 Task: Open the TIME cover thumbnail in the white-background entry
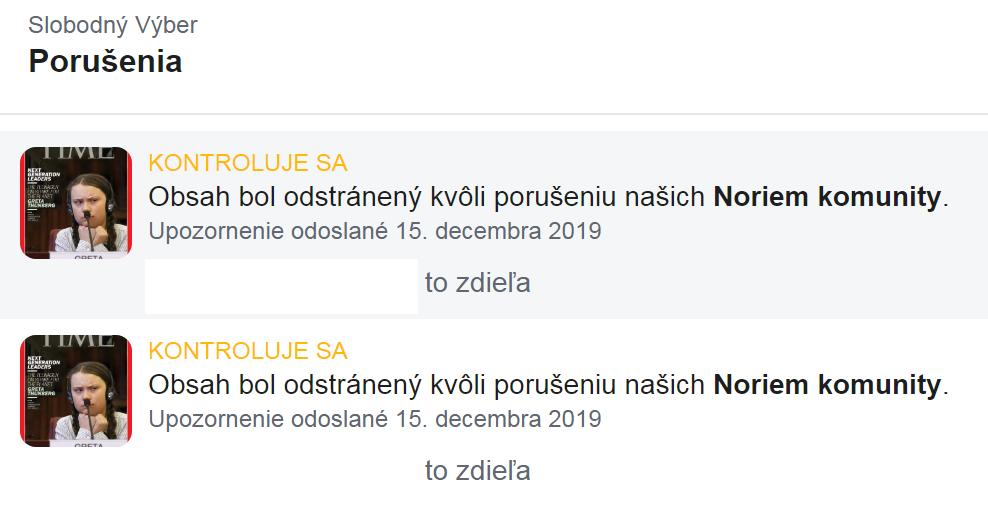76,390
